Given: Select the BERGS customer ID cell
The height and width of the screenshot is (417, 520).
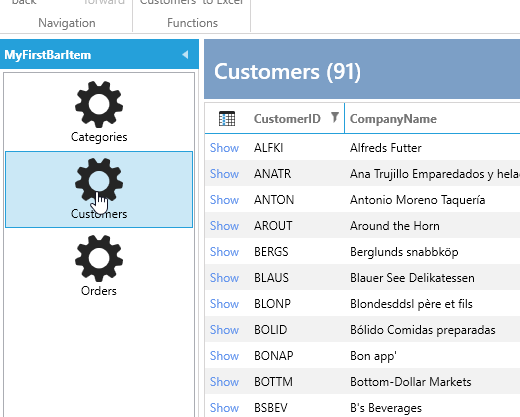Looking at the screenshot, I should point(271,252).
